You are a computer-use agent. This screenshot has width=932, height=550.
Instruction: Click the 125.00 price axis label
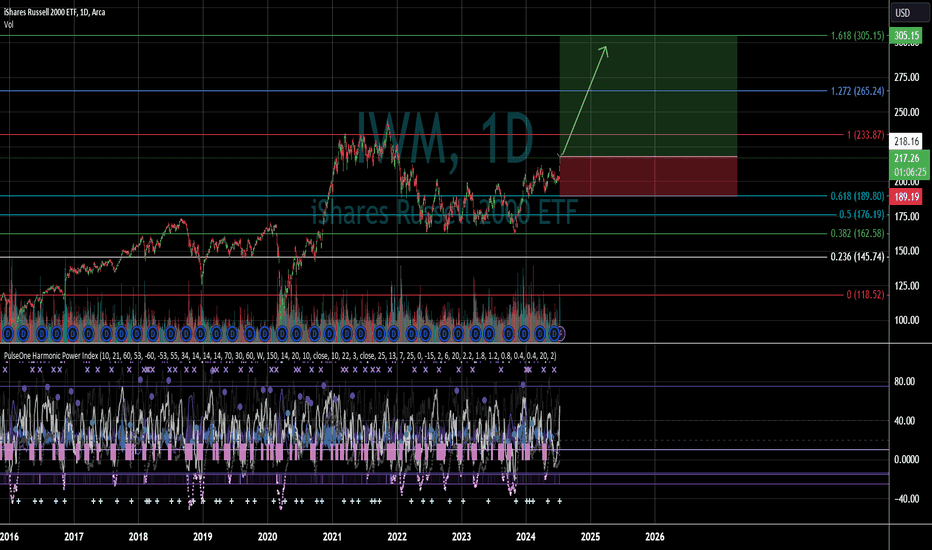tap(906, 286)
